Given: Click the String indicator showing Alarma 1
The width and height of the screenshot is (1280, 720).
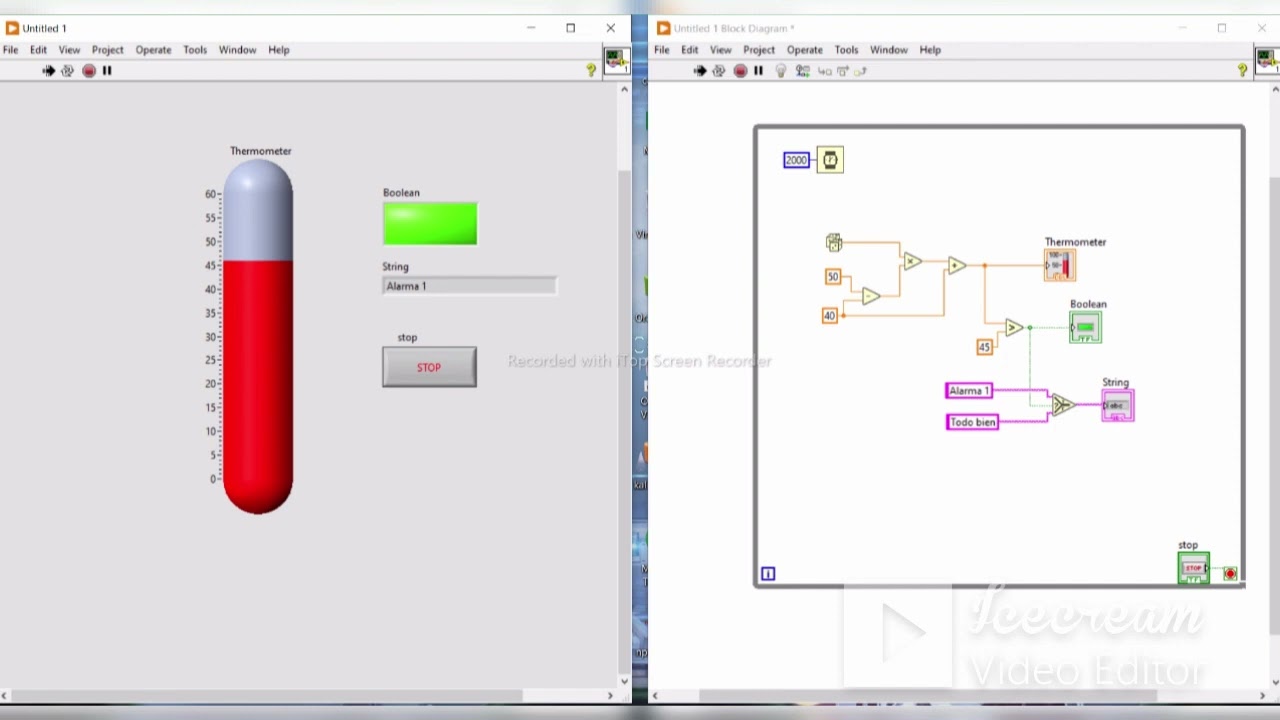Looking at the screenshot, I should tap(469, 286).
